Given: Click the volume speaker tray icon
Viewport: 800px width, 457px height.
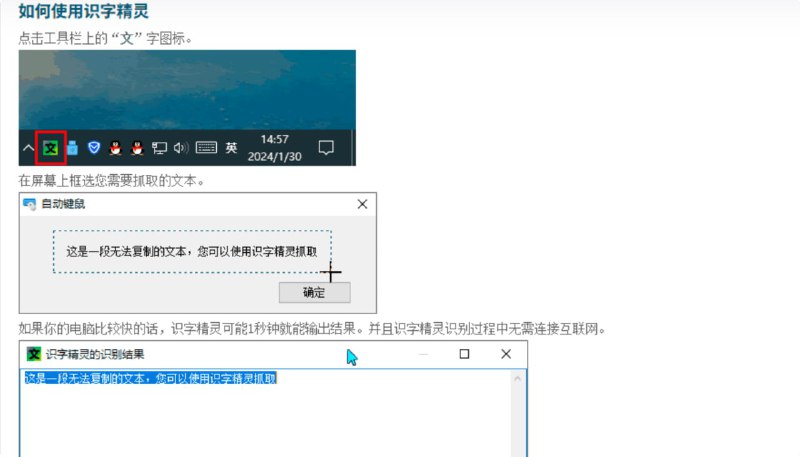Looking at the screenshot, I should (181, 148).
